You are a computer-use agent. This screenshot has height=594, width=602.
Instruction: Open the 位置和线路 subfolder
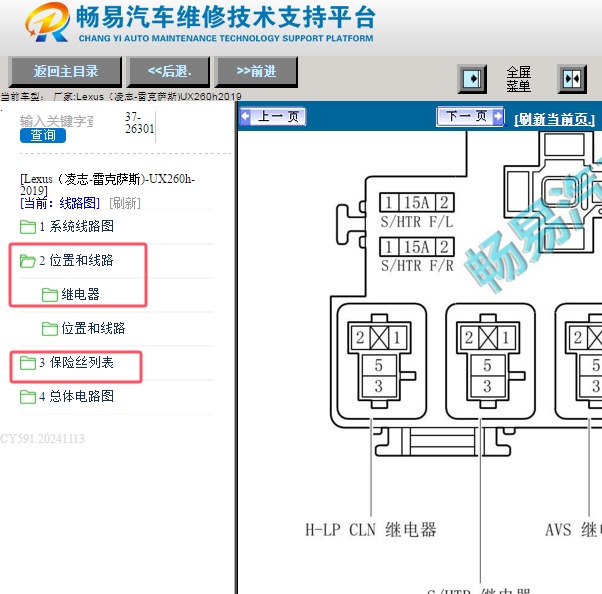pyautogui.click(x=93, y=328)
